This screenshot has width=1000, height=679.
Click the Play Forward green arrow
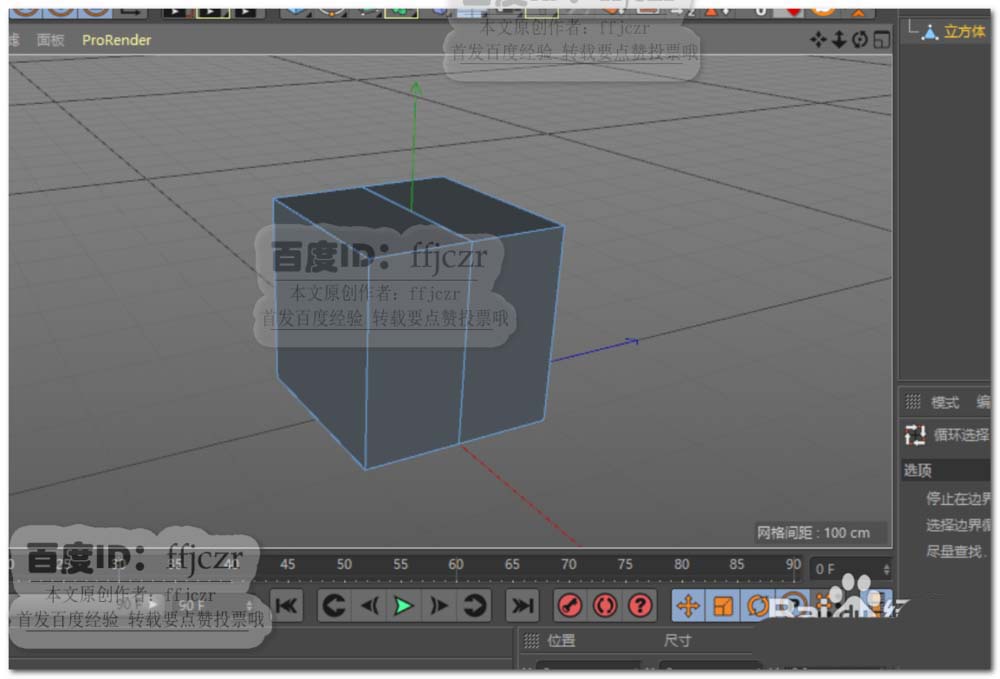pos(403,605)
